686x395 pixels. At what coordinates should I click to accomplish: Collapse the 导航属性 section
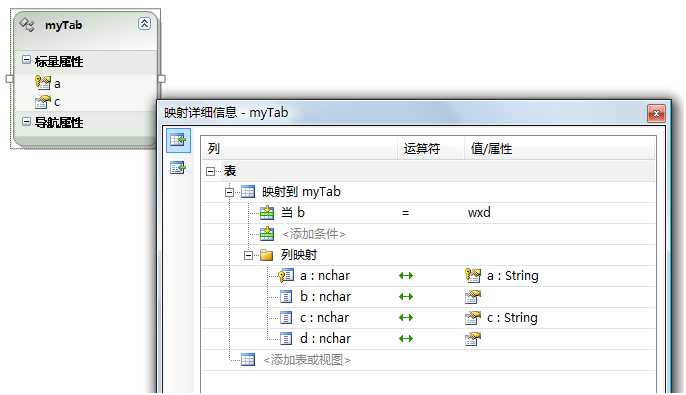pyautogui.click(x=26, y=121)
